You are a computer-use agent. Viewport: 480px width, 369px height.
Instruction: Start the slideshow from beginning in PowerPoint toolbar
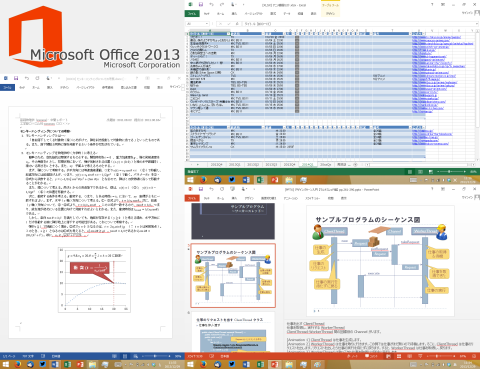233,189
